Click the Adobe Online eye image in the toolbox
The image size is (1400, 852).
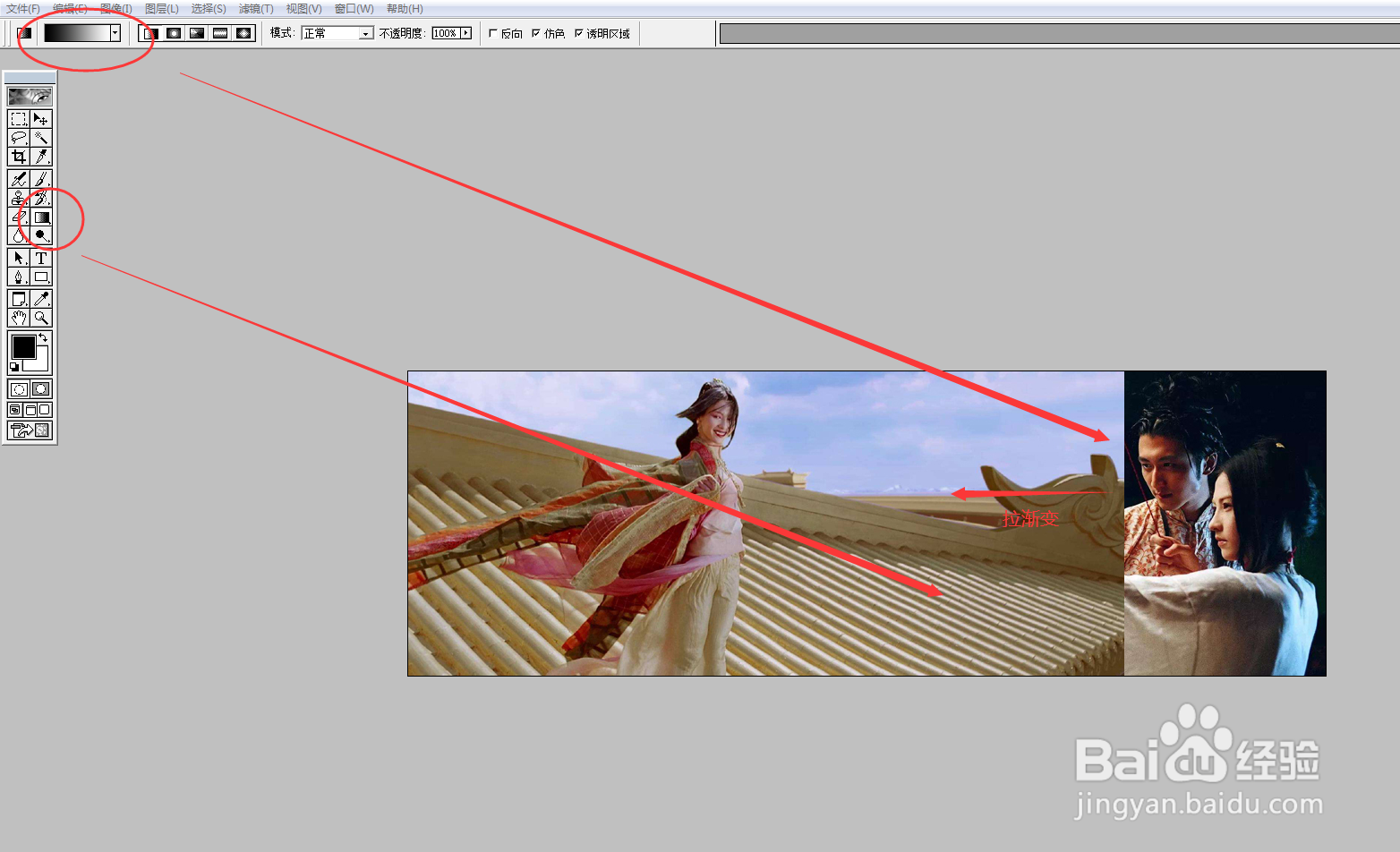pyautogui.click(x=30, y=96)
